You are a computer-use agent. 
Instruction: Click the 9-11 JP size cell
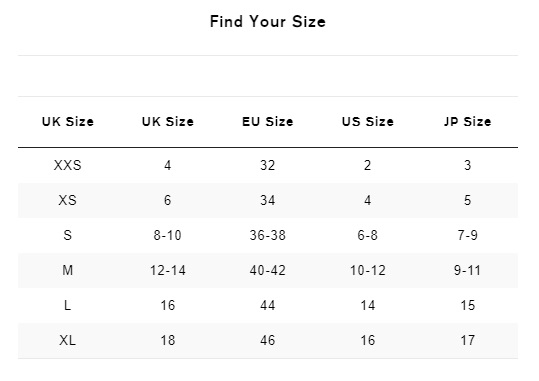coord(468,271)
